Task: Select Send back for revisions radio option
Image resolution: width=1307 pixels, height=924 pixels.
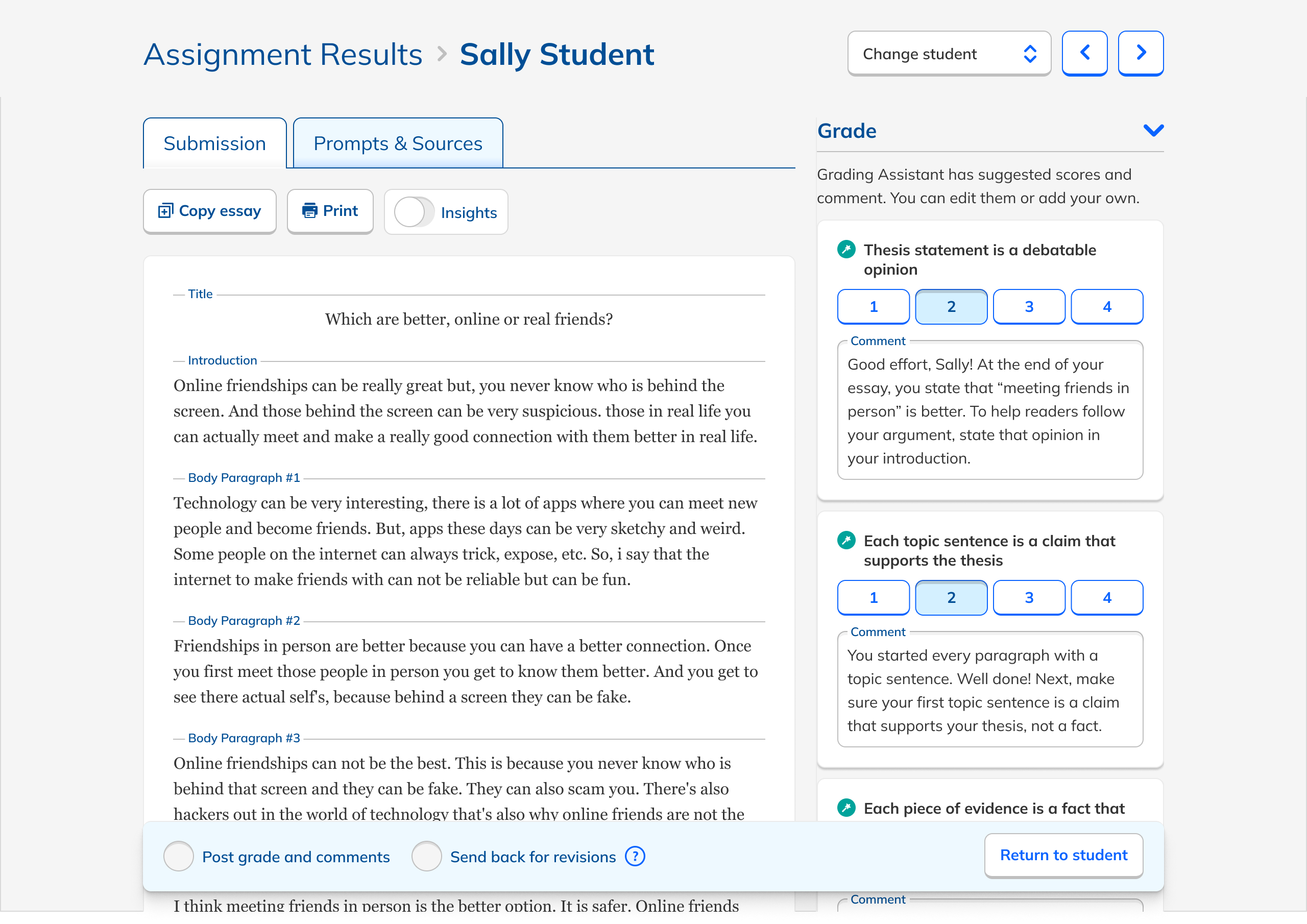Action: point(426,856)
